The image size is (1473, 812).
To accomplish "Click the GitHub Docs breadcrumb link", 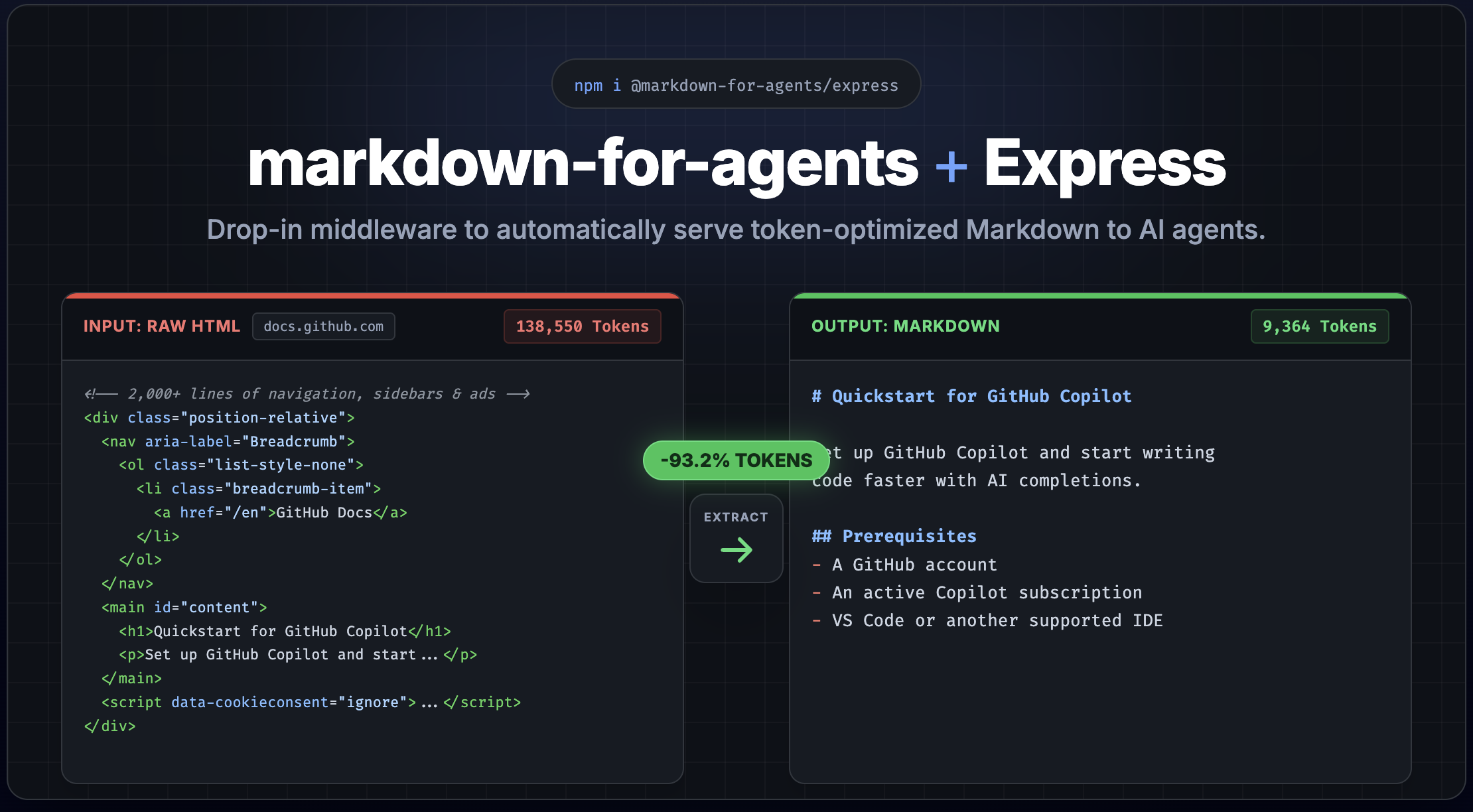I will [x=323, y=512].
